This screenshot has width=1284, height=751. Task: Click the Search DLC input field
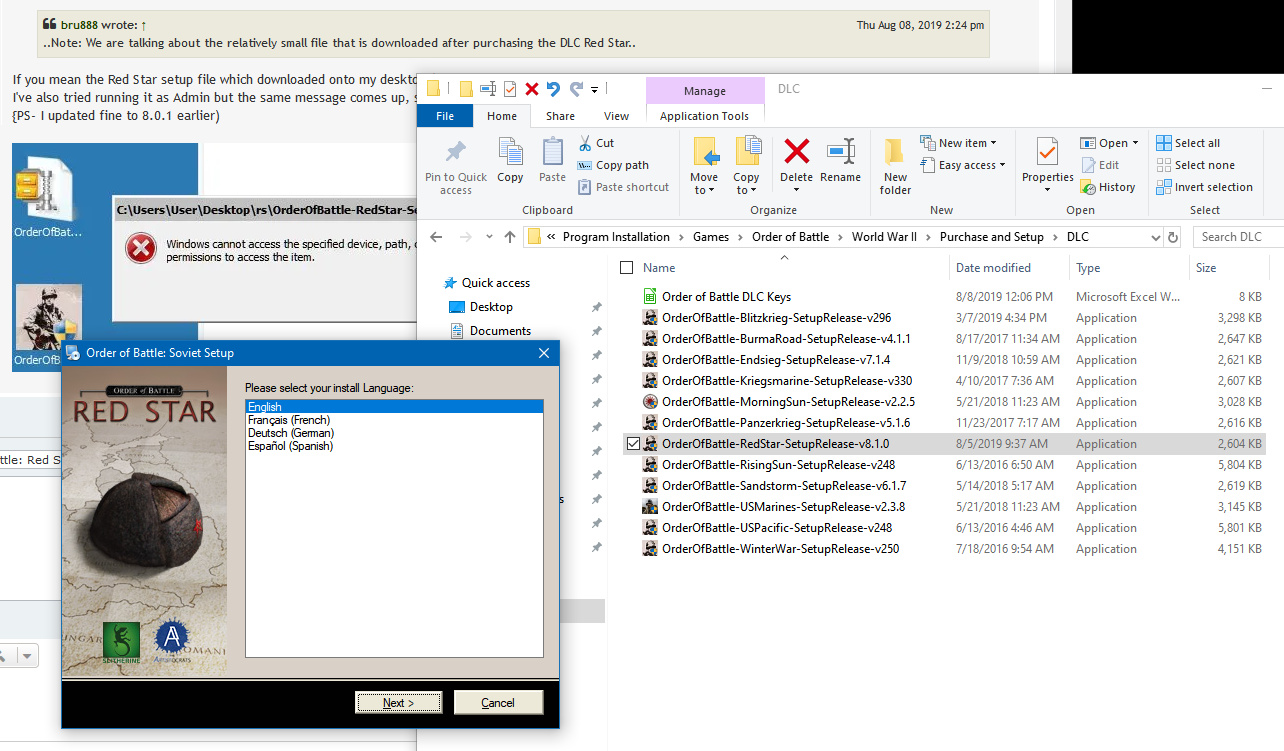[x=1238, y=237]
